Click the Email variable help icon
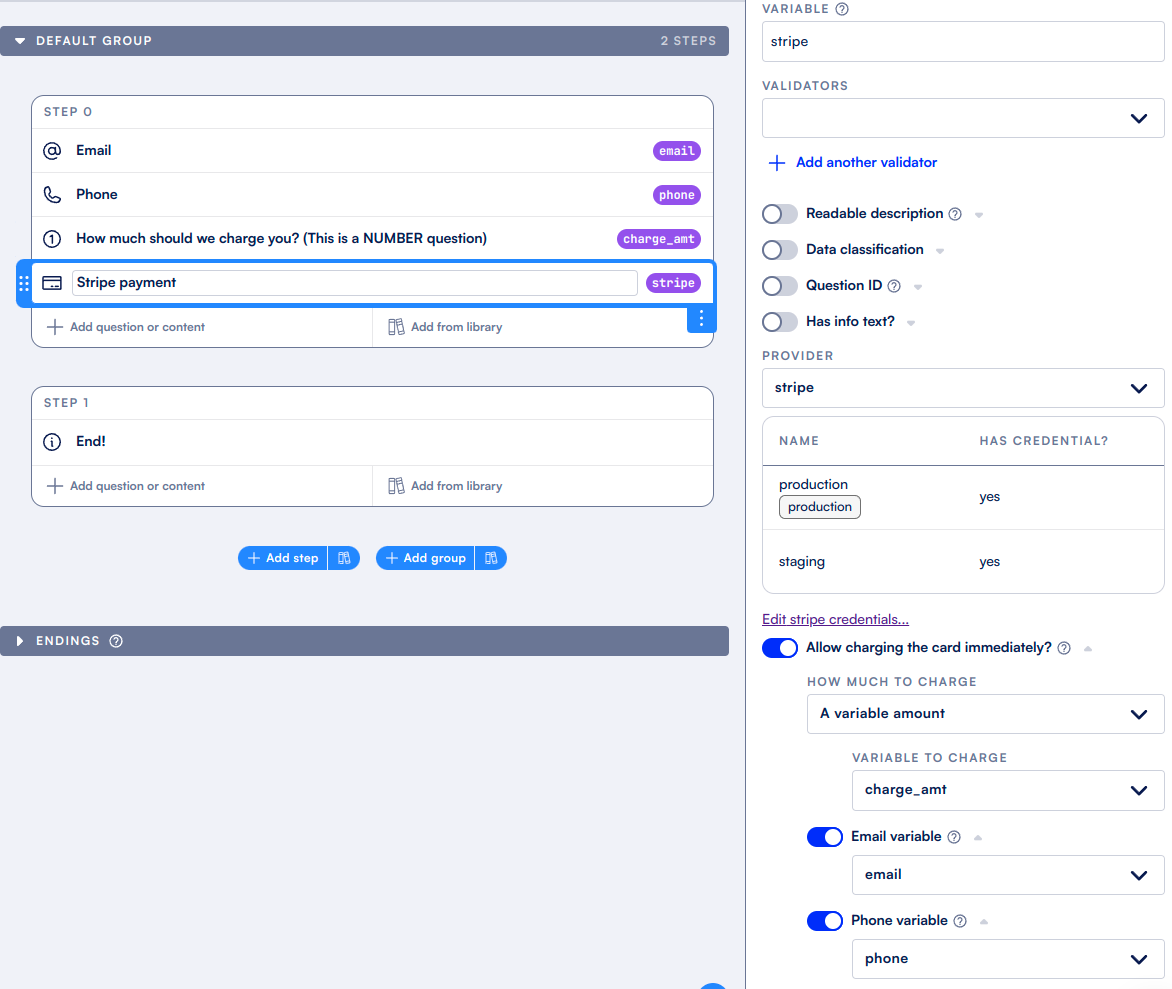The width and height of the screenshot is (1172, 989). (x=954, y=837)
